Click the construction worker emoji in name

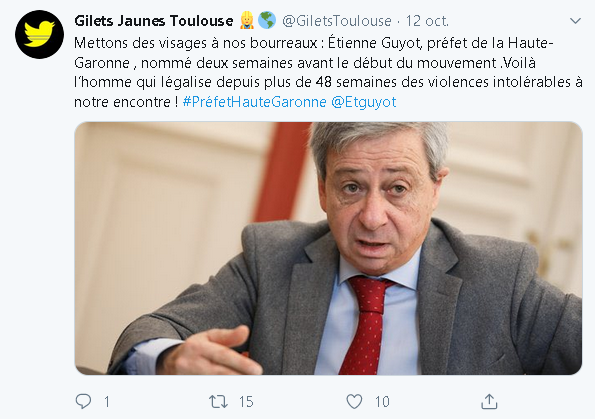tap(247, 20)
